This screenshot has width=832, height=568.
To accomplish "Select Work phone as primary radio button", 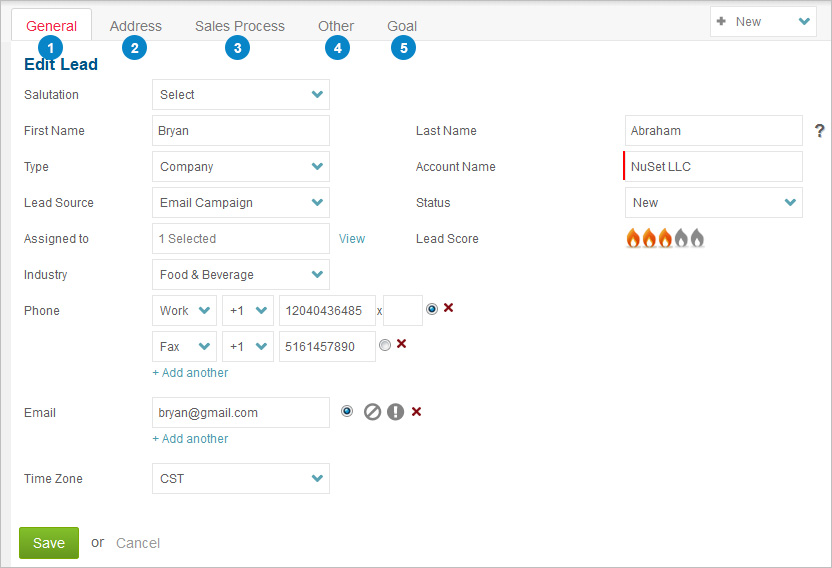I will [x=432, y=308].
